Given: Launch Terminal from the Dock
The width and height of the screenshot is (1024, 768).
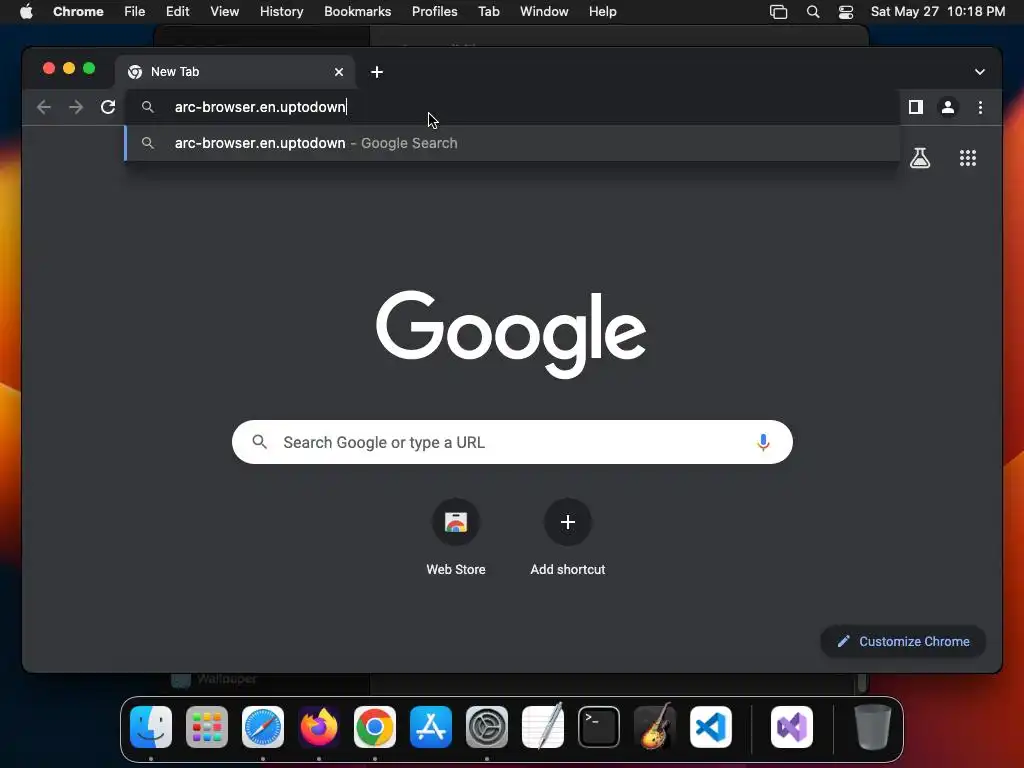Looking at the screenshot, I should coord(599,727).
